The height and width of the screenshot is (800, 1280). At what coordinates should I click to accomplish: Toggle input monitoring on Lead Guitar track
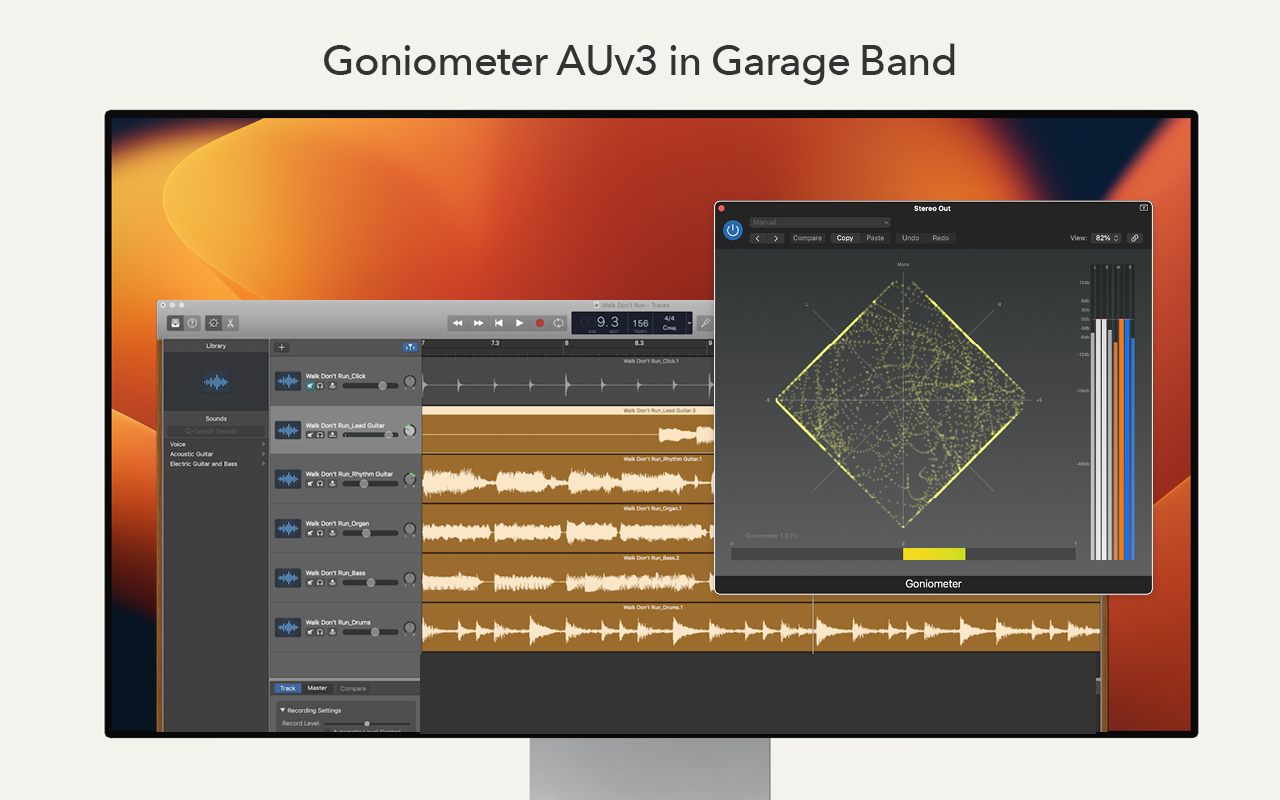(331, 434)
